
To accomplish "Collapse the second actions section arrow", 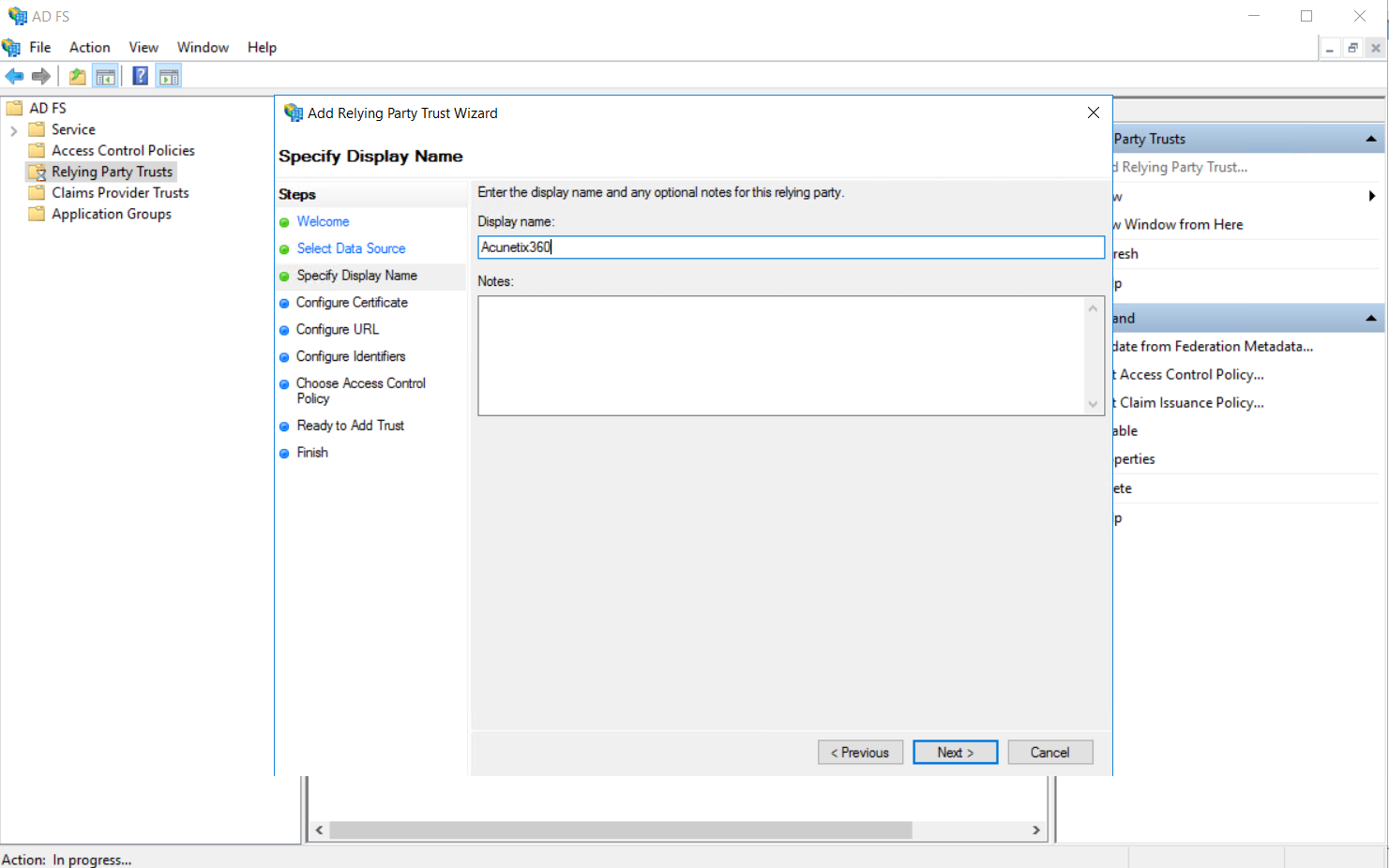I will tap(1371, 319).
